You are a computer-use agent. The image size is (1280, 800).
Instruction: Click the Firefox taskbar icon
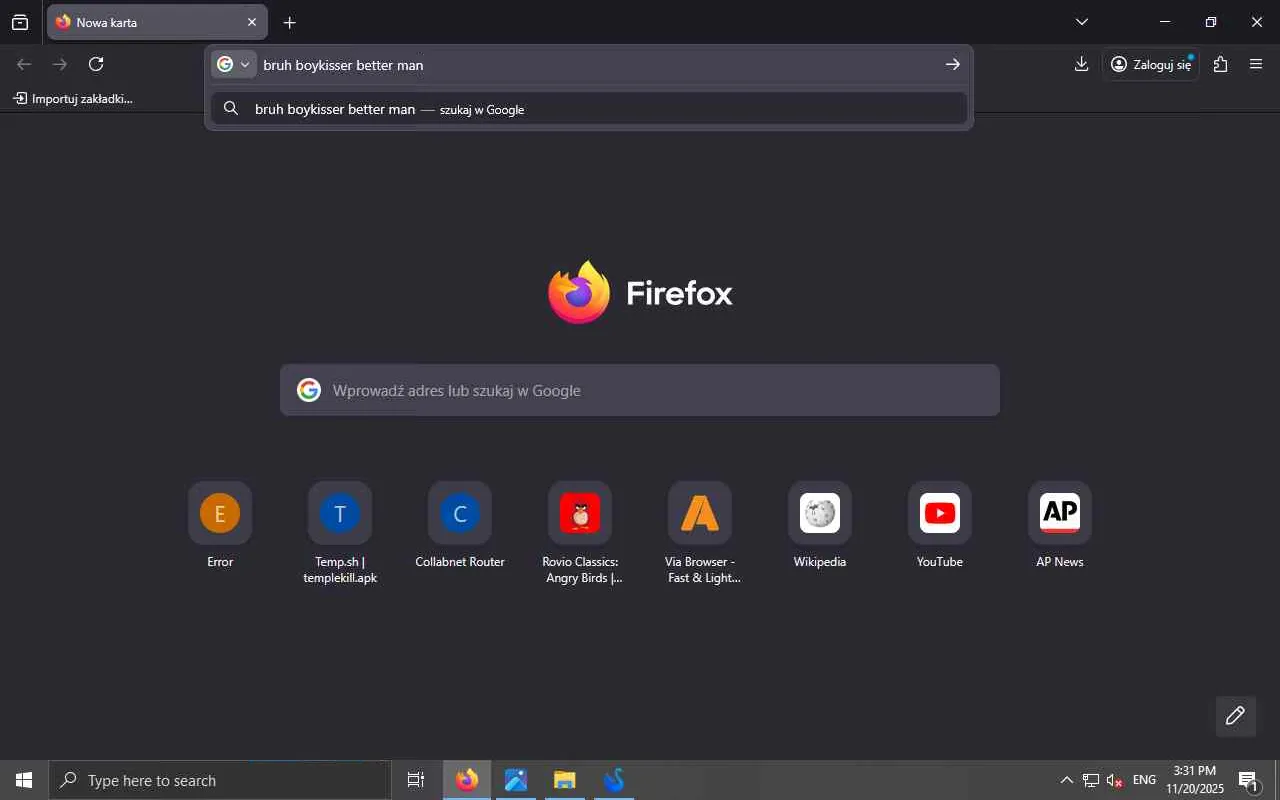467,780
